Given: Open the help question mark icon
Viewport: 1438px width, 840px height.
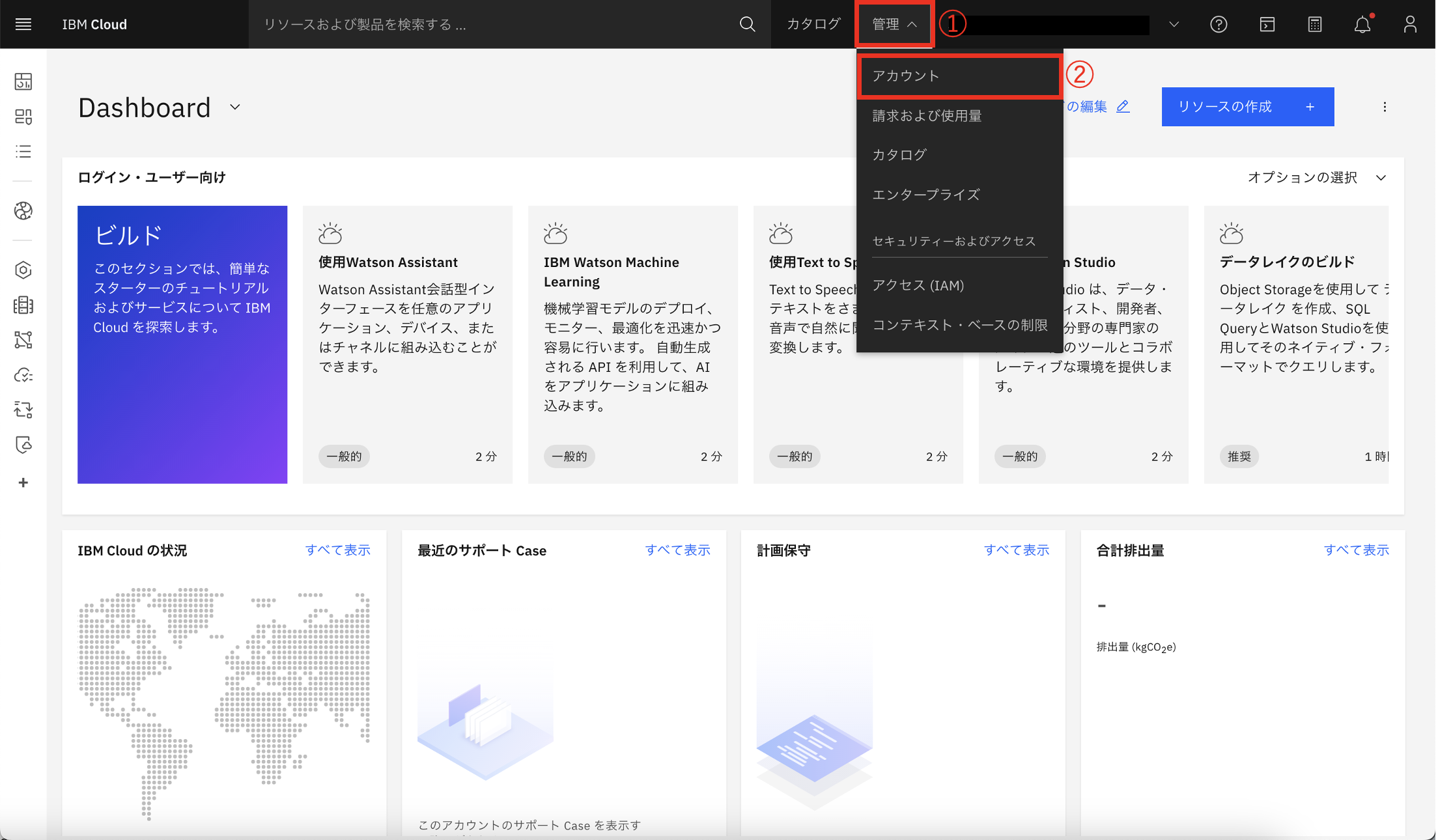Looking at the screenshot, I should [1219, 24].
